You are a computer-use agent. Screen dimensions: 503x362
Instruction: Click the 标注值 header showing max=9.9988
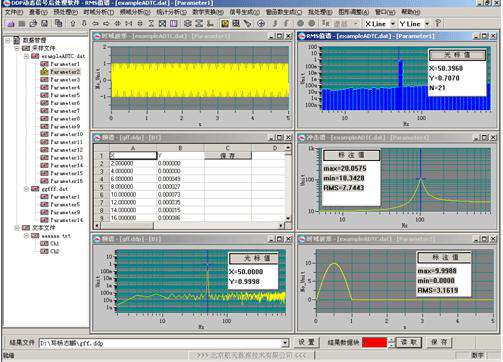coord(445,257)
